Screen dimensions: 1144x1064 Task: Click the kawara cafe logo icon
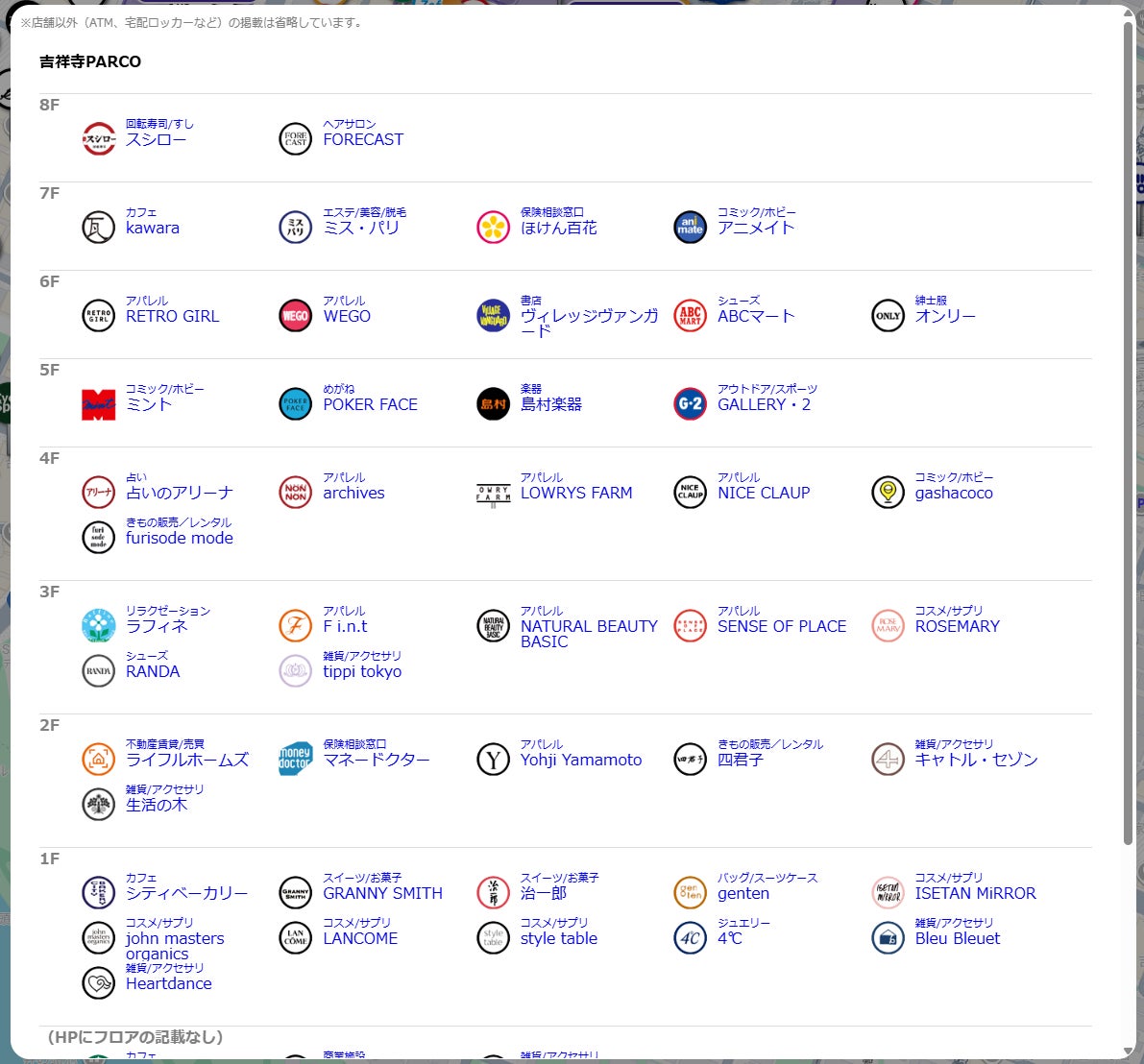pos(99,227)
